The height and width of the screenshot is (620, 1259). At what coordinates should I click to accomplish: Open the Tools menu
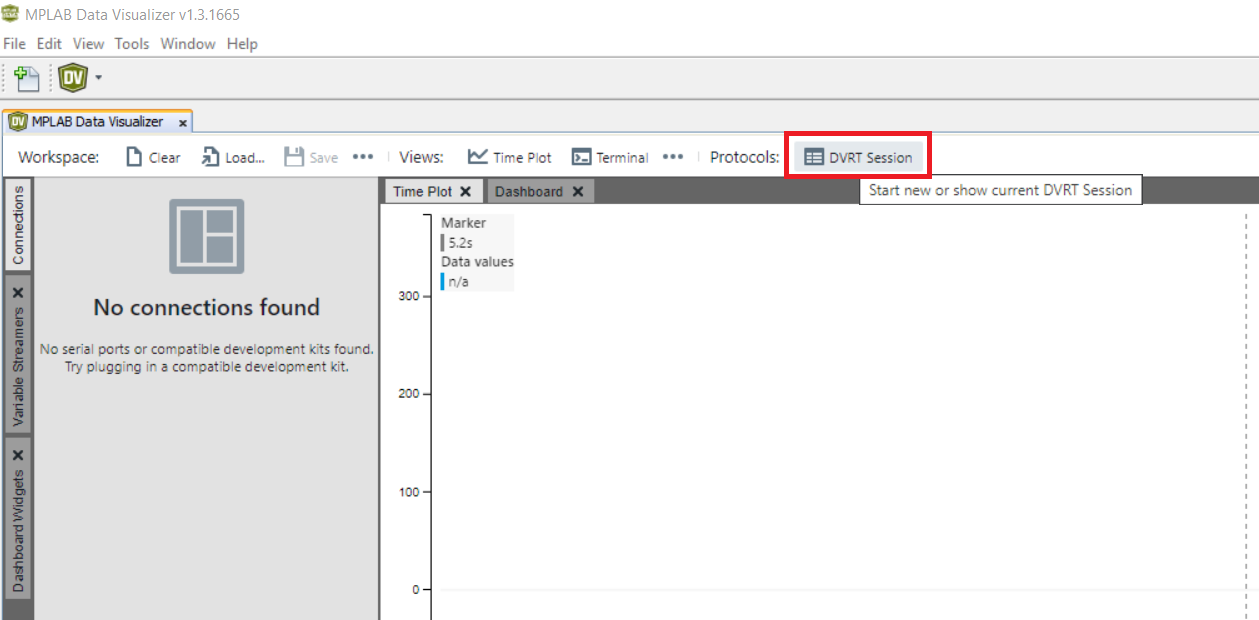pos(132,44)
